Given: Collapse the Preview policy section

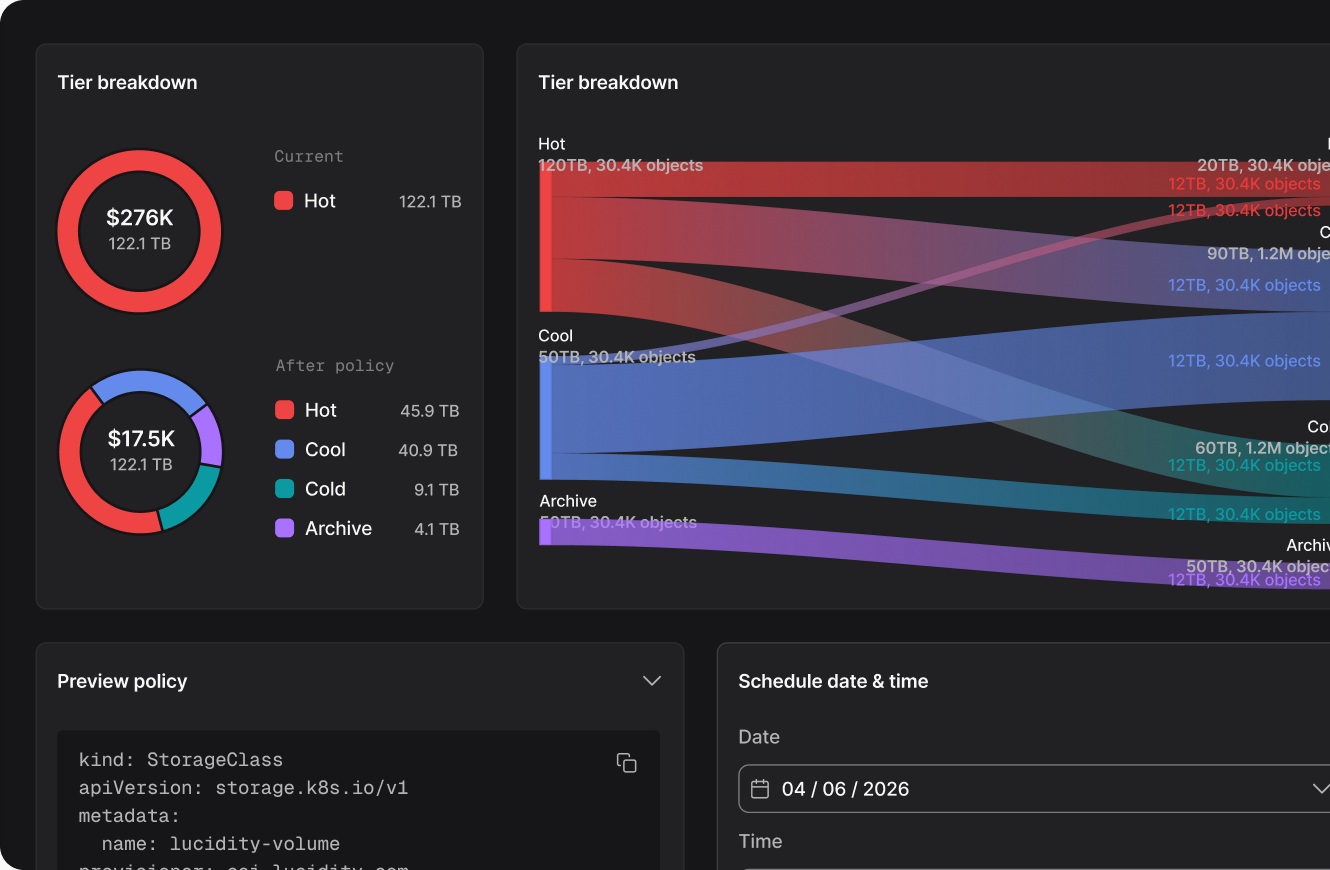Looking at the screenshot, I should [x=652, y=681].
